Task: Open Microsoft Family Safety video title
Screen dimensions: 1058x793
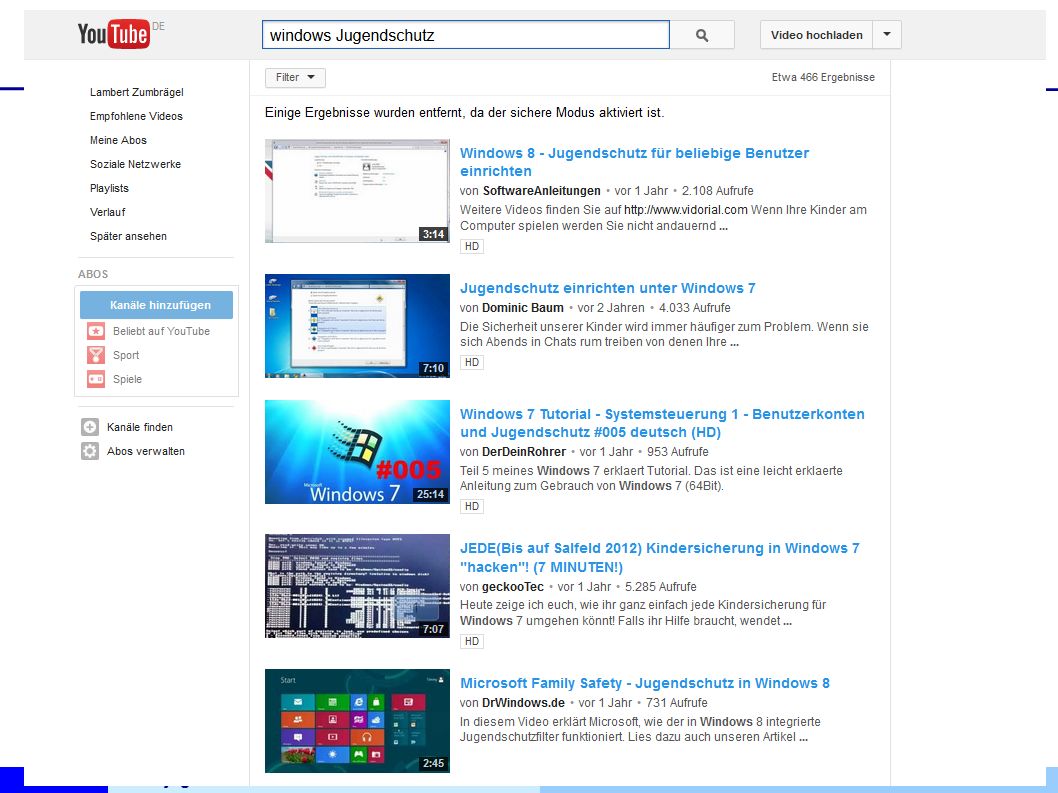Action: pos(644,683)
